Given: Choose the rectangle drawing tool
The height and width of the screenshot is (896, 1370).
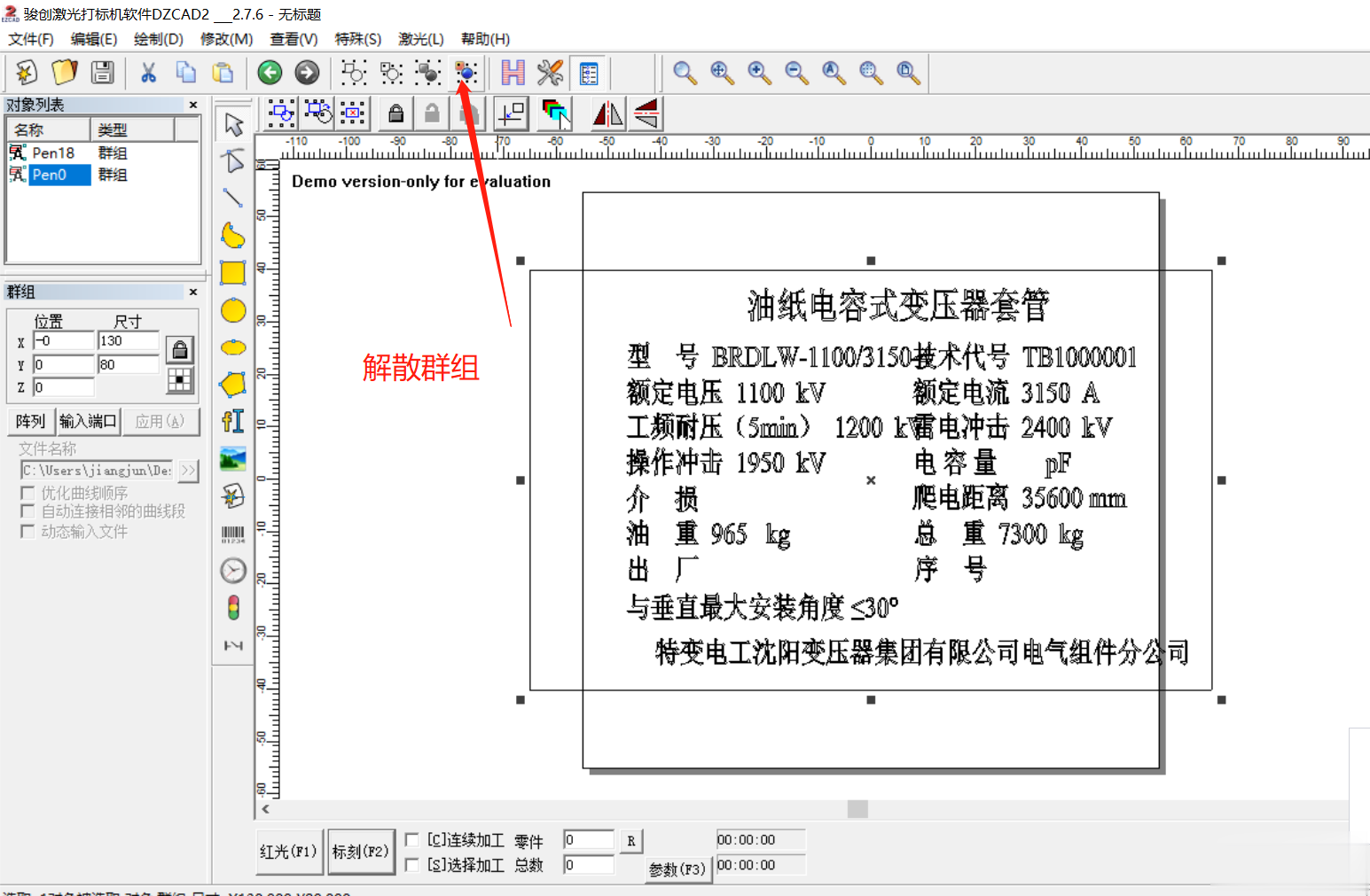Looking at the screenshot, I should point(233,273).
